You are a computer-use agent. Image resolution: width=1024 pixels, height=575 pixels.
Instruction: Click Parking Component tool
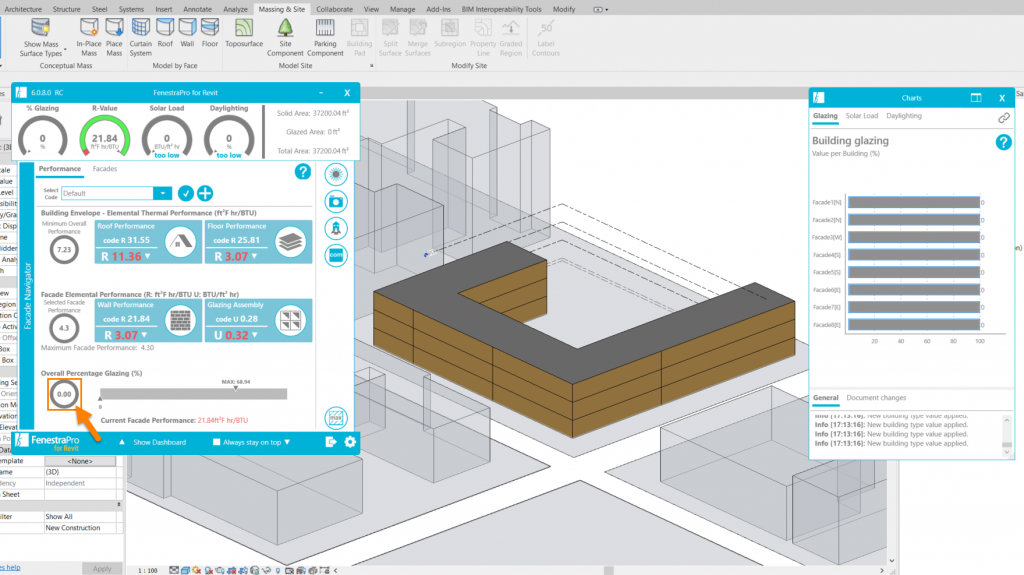click(x=325, y=38)
